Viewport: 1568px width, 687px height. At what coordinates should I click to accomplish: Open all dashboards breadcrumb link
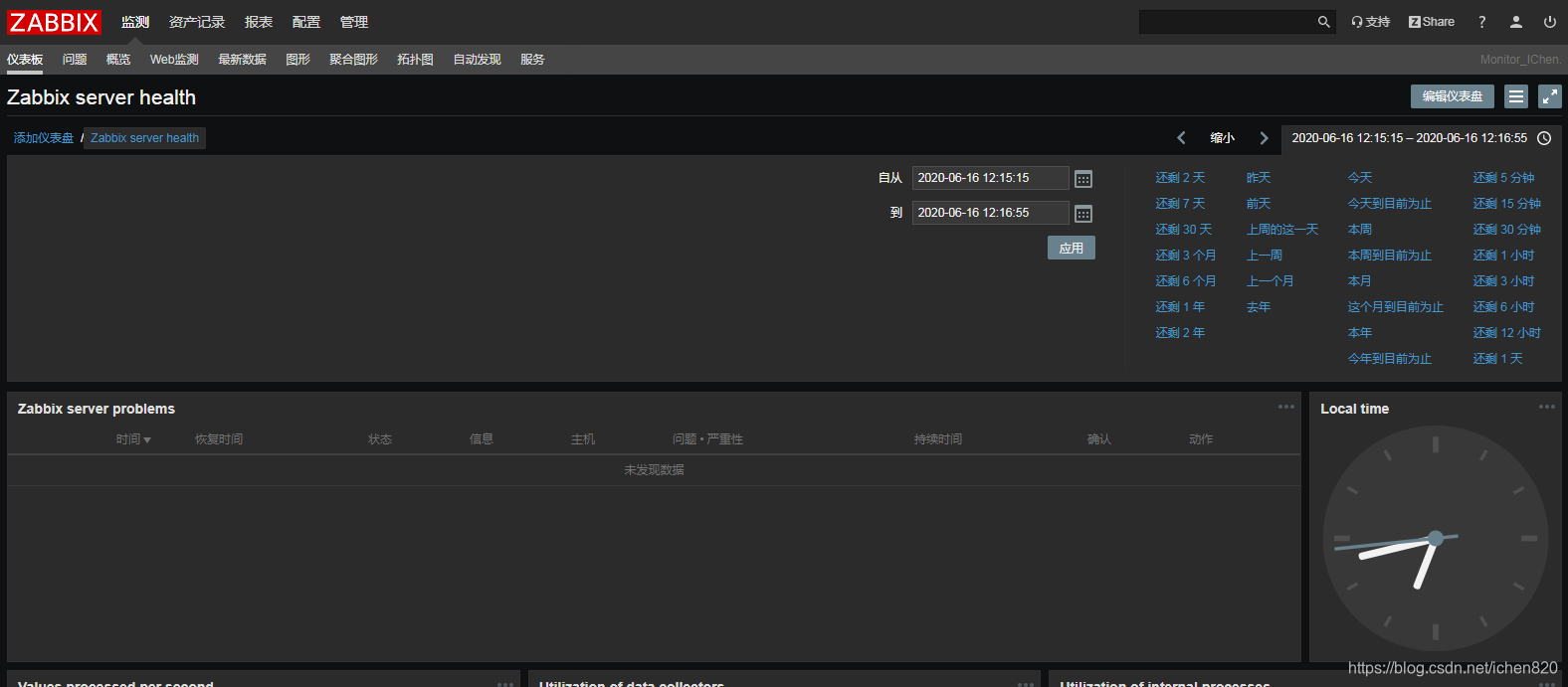(44, 138)
